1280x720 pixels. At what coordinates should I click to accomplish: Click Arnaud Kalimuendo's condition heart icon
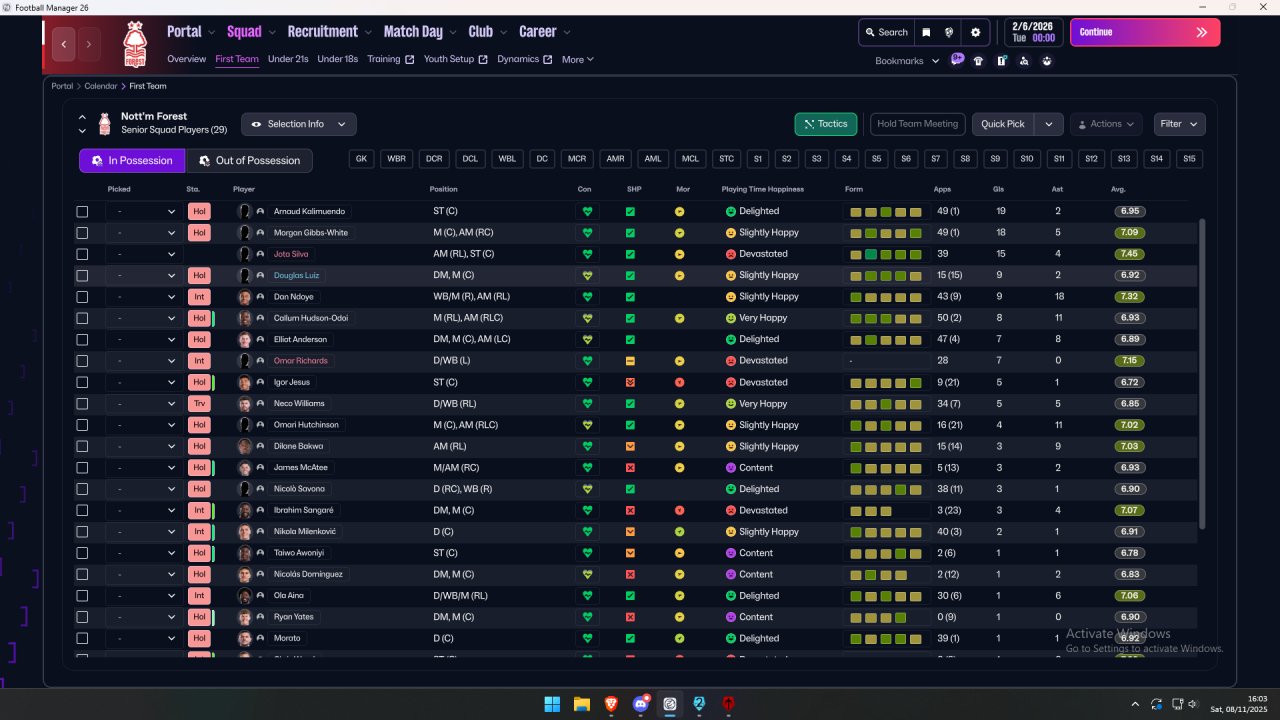tap(588, 212)
